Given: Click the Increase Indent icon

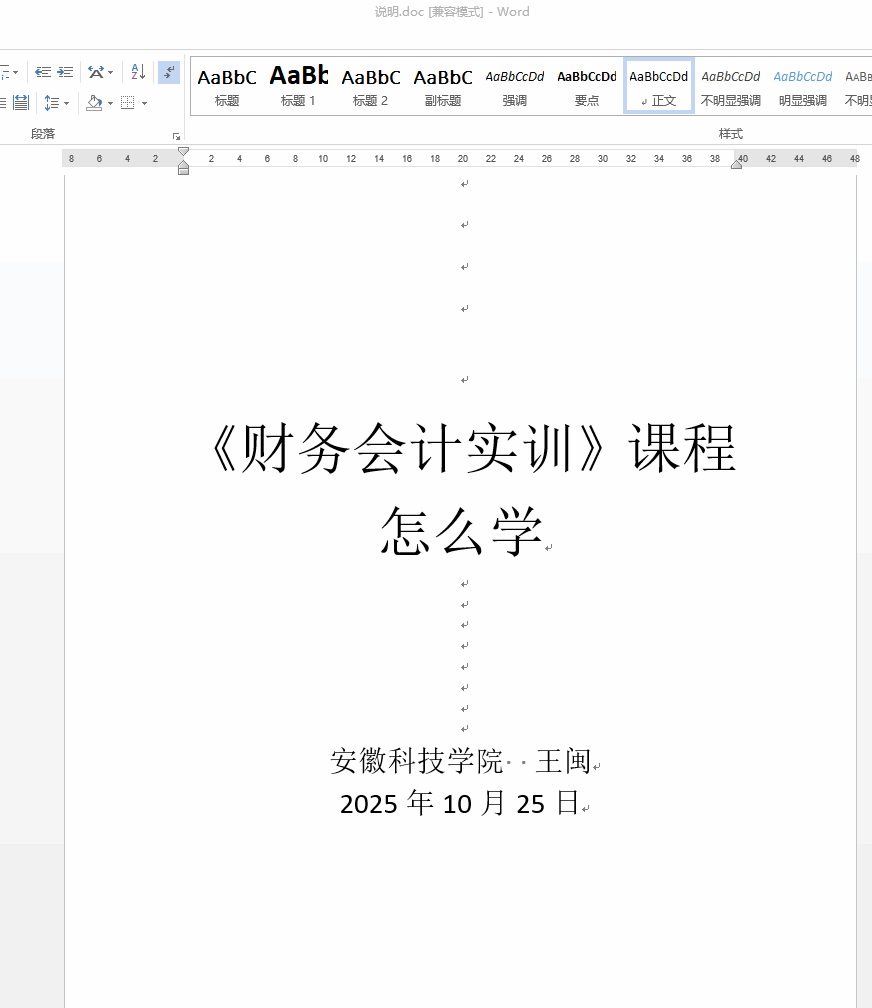Looking at the screenshot, I should [x=65, y=72].
